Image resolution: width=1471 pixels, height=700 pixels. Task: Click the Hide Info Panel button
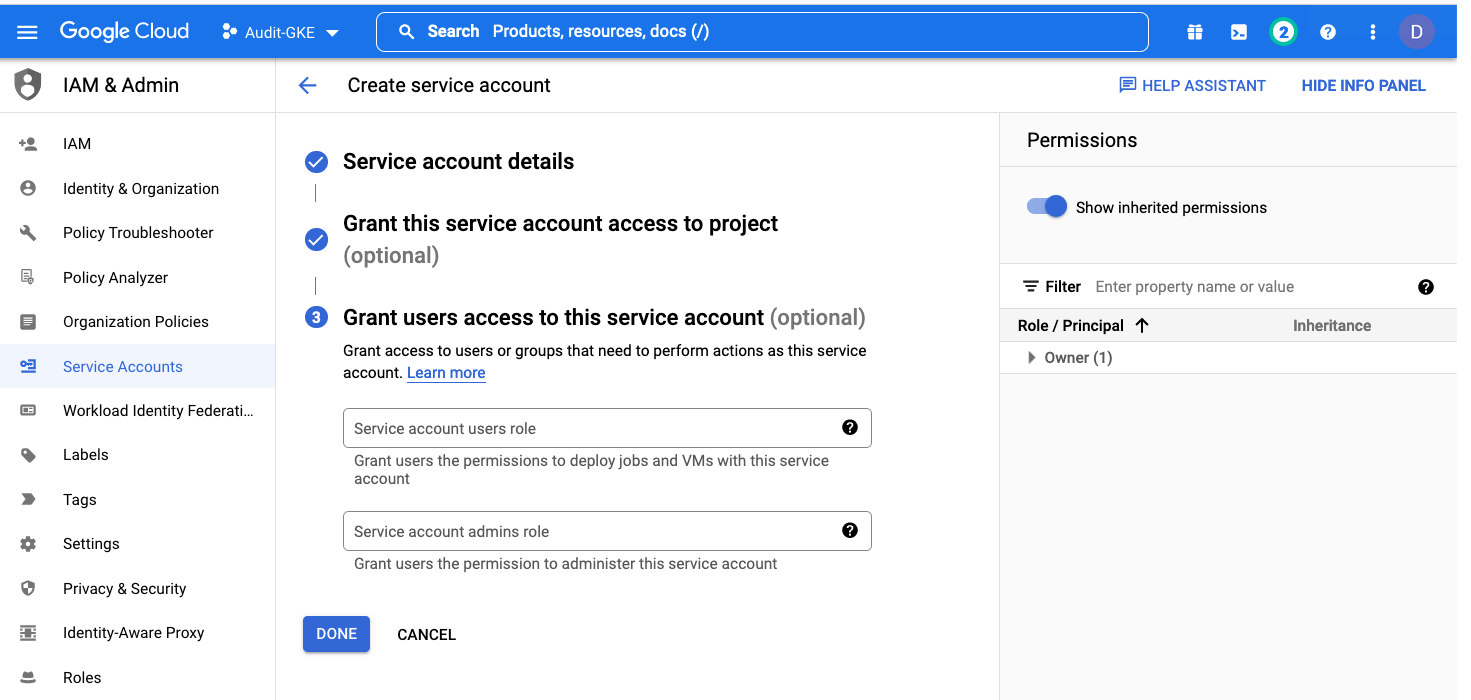[1363, 86]
